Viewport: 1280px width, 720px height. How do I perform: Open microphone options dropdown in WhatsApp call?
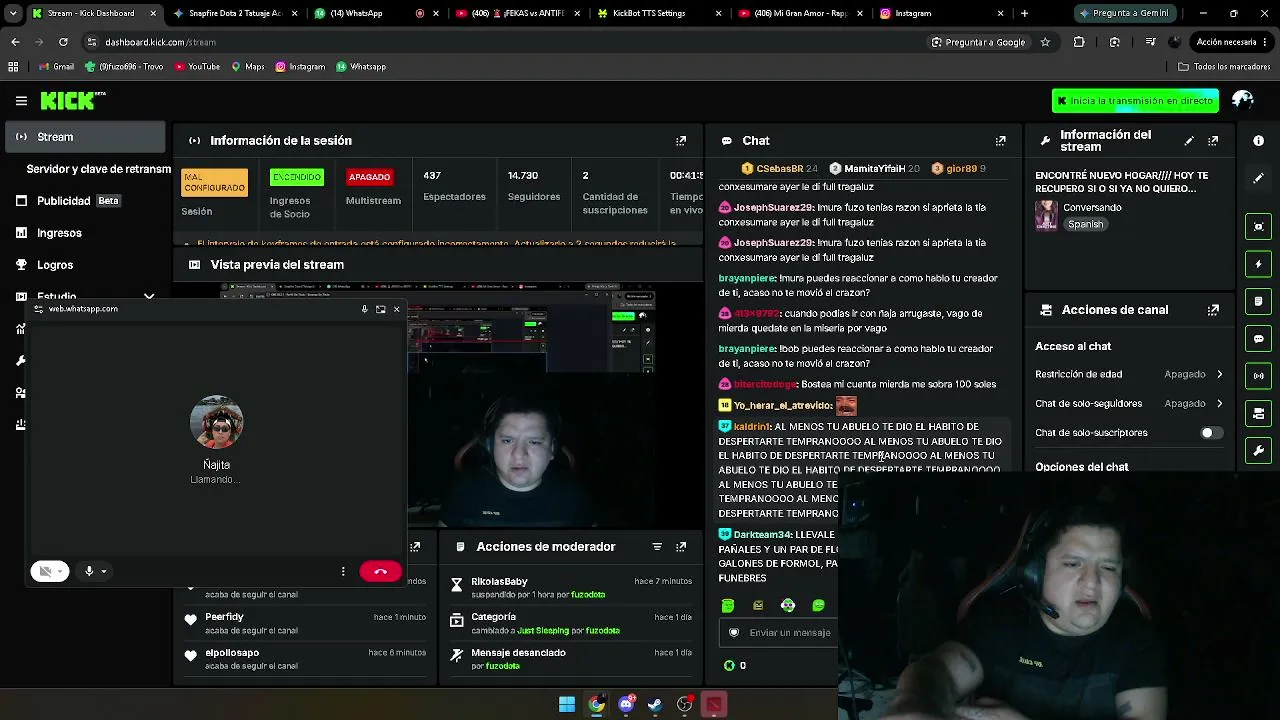pyautogui.click(x=104, y=571)
